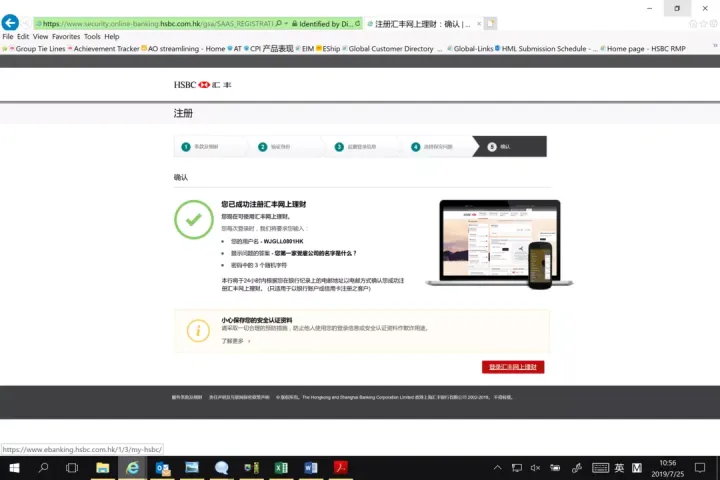Image resolution: width=720 pixels, height=480 pixels.
Task: Open the Edit menu
Action: [x=23, y=36]
